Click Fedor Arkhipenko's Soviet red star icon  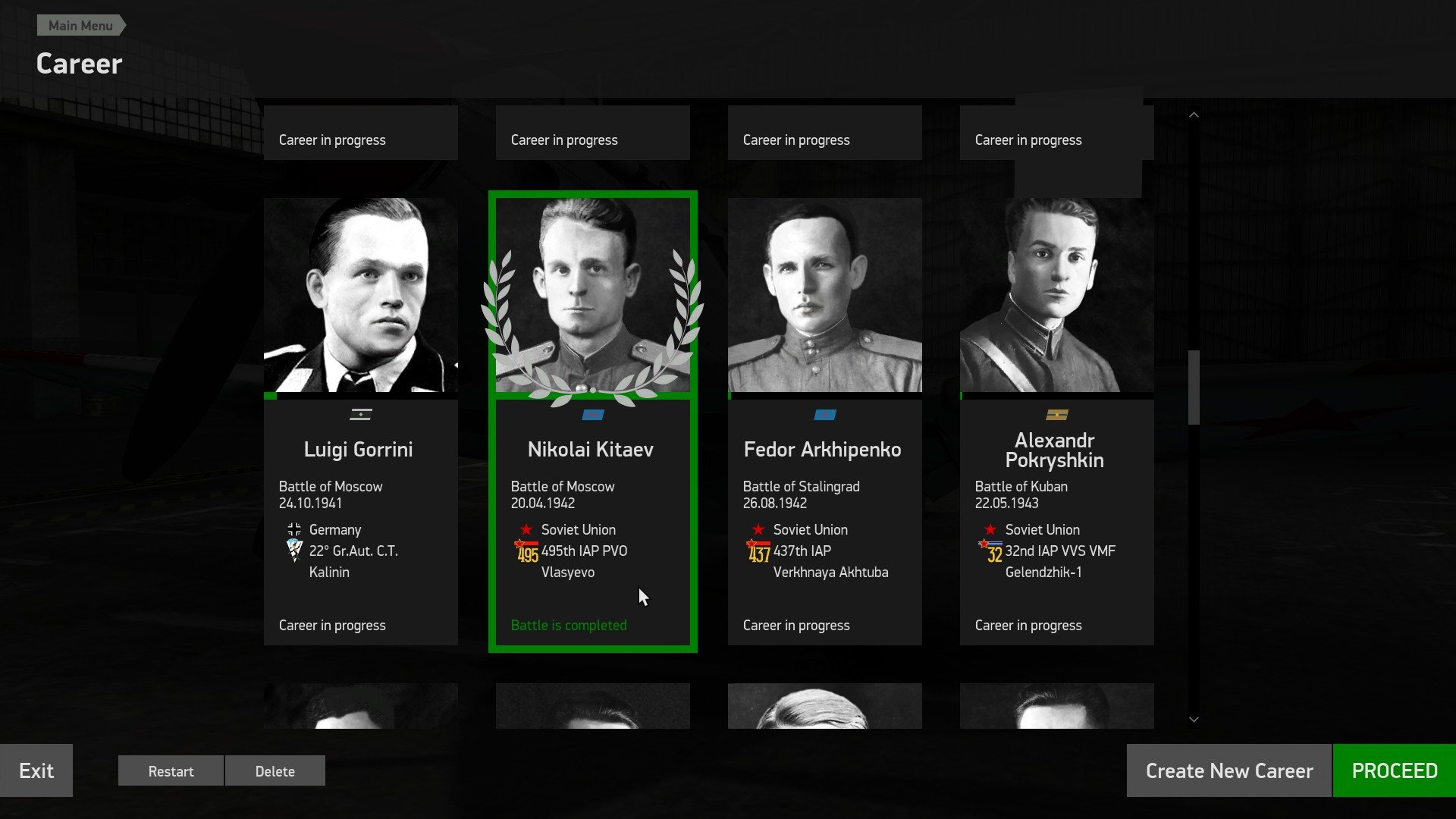coord(758,529)
